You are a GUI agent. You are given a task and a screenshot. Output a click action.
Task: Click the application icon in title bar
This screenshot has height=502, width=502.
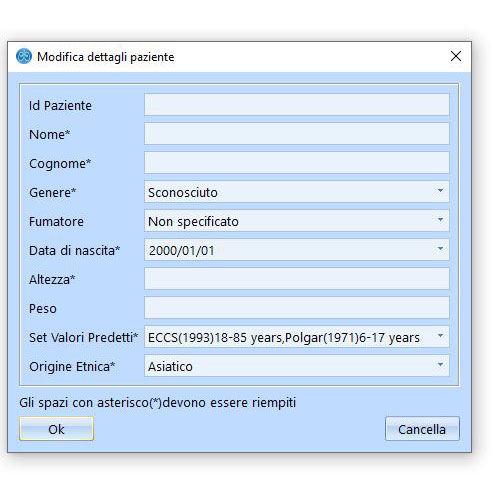24,56
